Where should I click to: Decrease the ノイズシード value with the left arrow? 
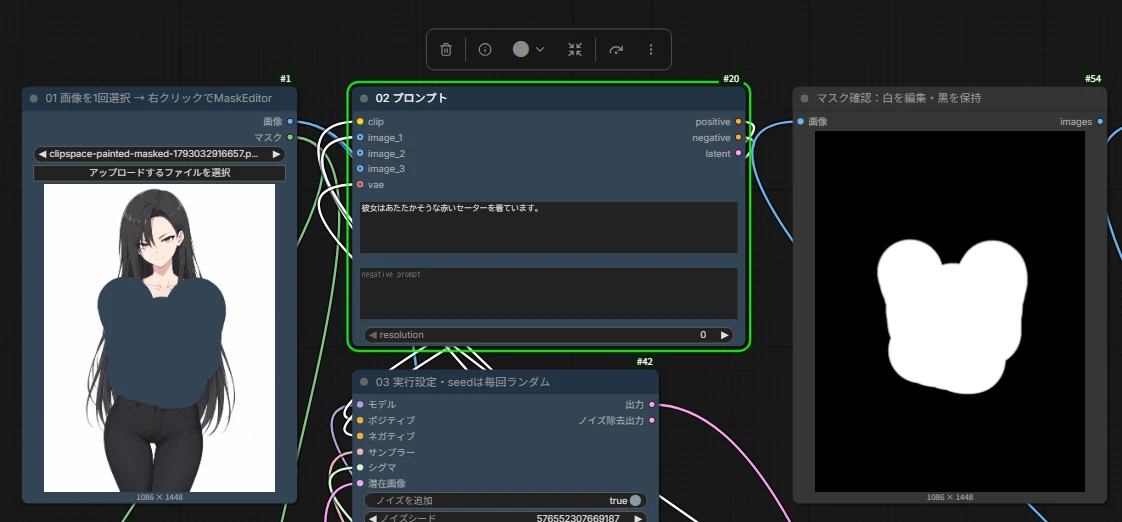373,518
